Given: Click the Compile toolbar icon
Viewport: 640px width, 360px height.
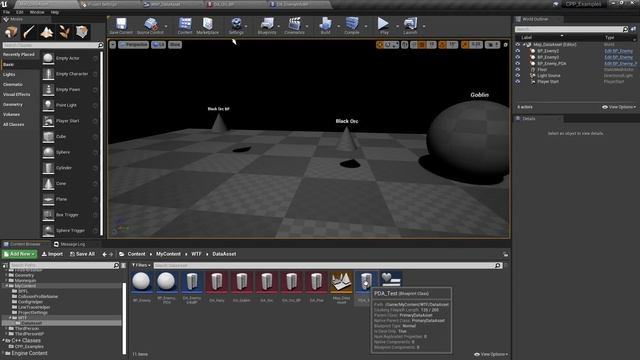Looking at the screenshot, I should (x=352, y=26).
